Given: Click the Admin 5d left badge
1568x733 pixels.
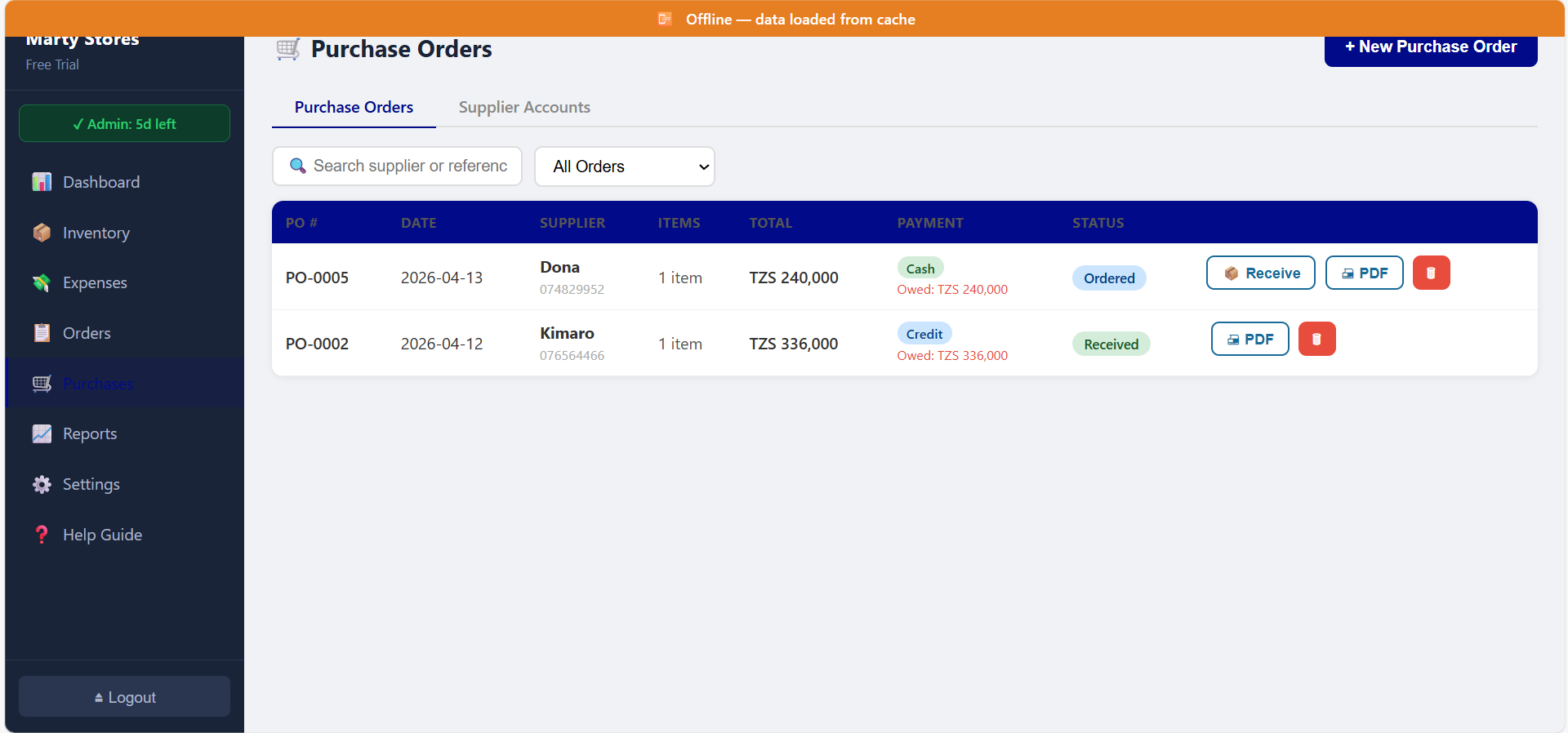Looking at the screenshot, I should pos(124,124).
